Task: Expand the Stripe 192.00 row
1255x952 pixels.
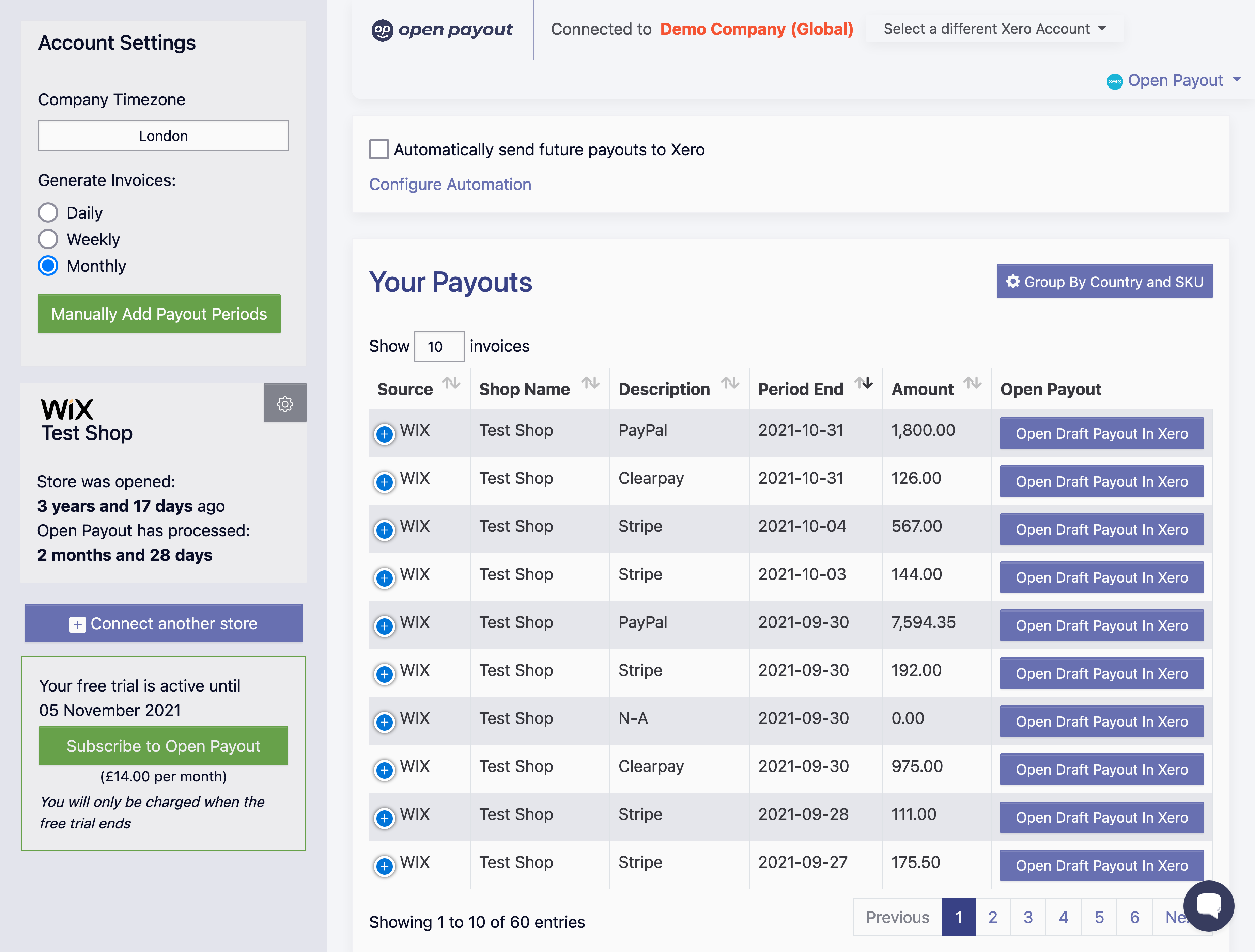Action: [x=385, y=674]
